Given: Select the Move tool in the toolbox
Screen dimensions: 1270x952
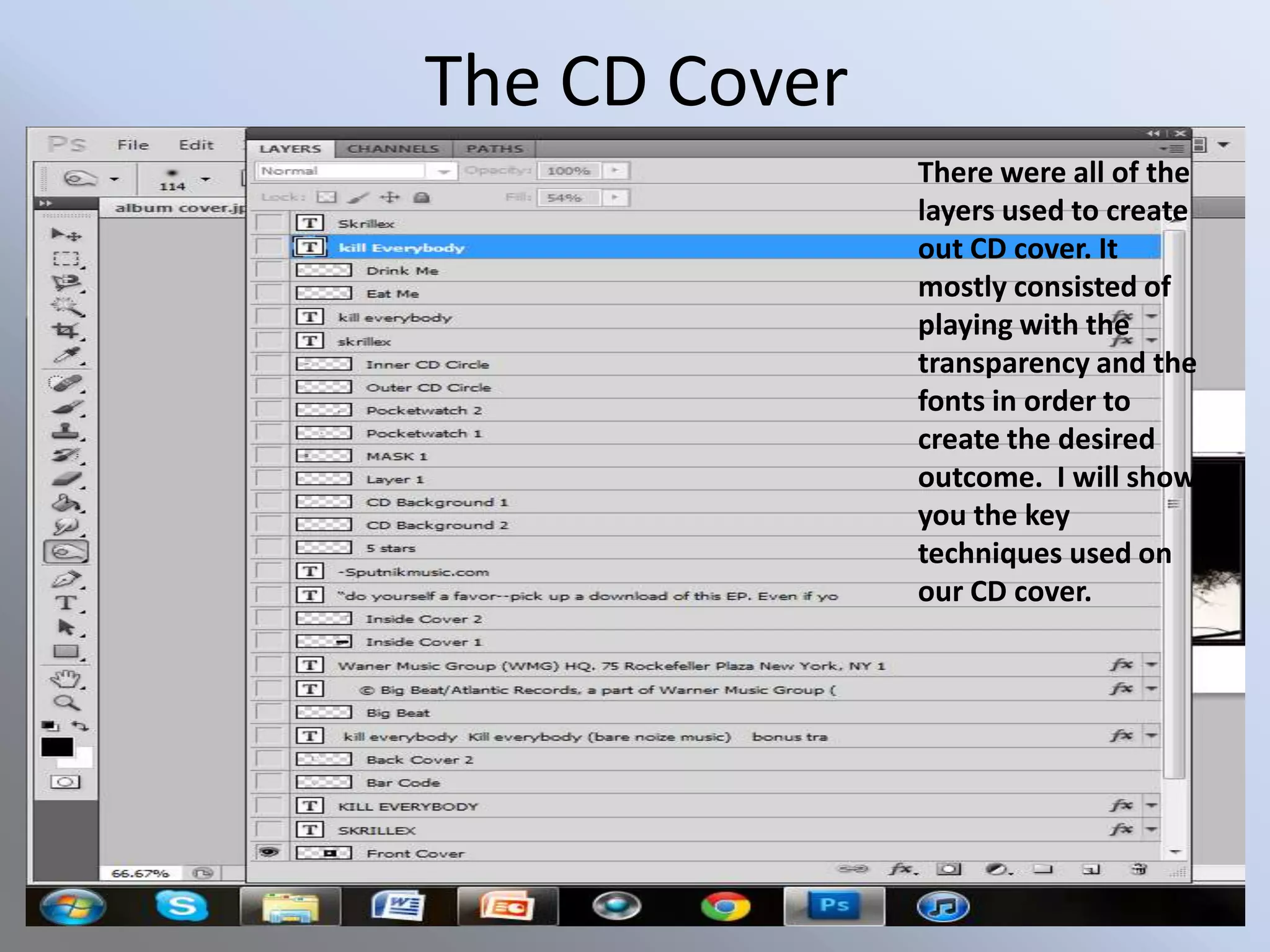Looking at the screenshot, I should pyautogui.click(x=66, y=235).
